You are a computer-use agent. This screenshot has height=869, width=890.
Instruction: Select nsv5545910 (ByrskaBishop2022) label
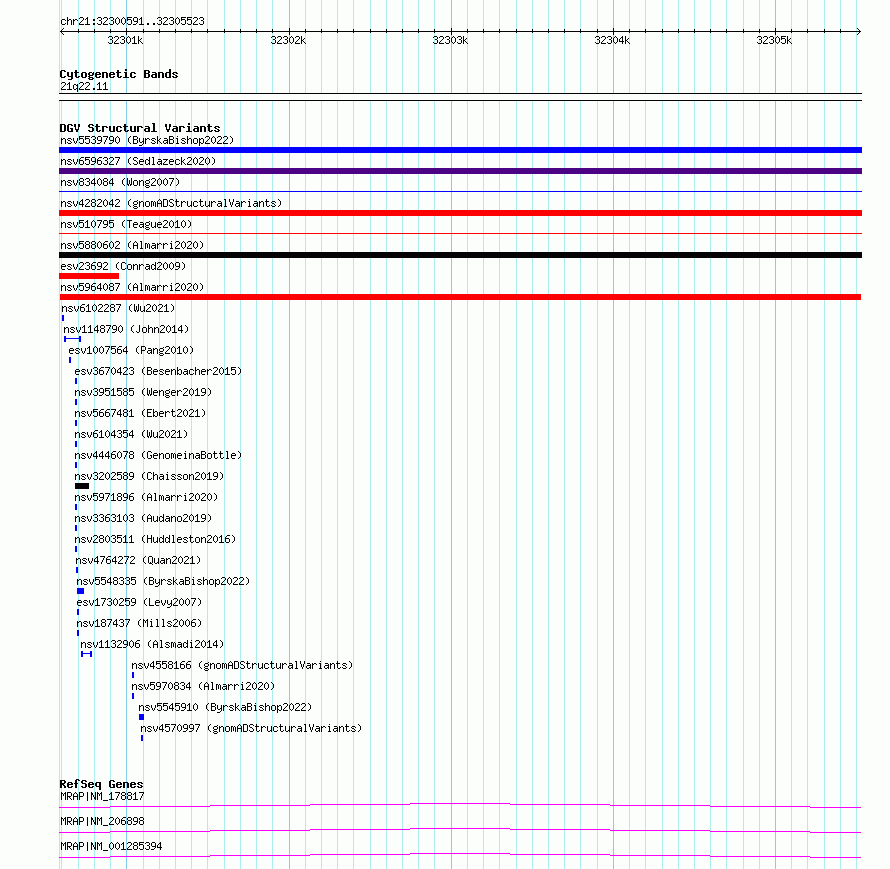pyautogui.click(x=225, y=707)
